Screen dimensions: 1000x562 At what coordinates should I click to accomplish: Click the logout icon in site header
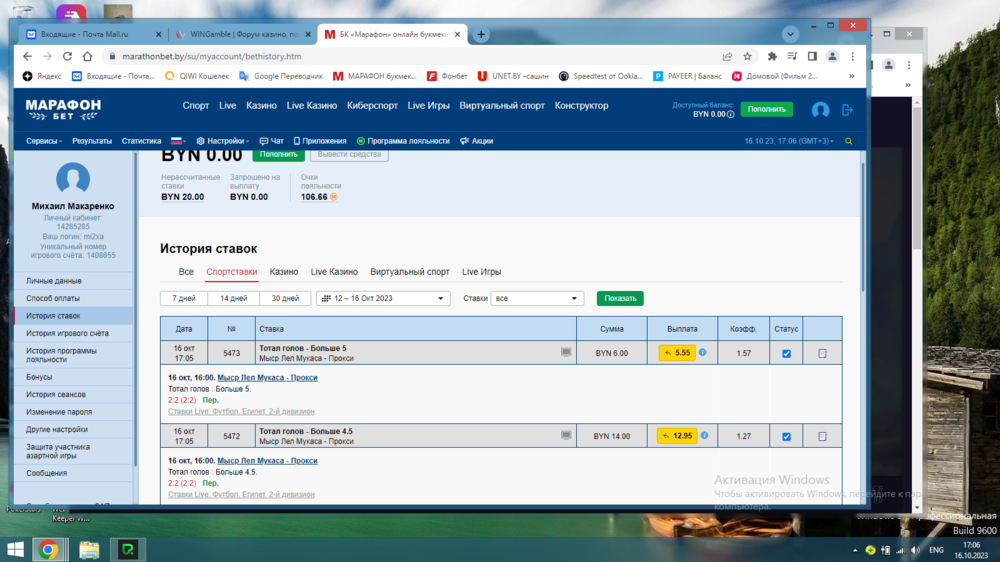(847, 110)
